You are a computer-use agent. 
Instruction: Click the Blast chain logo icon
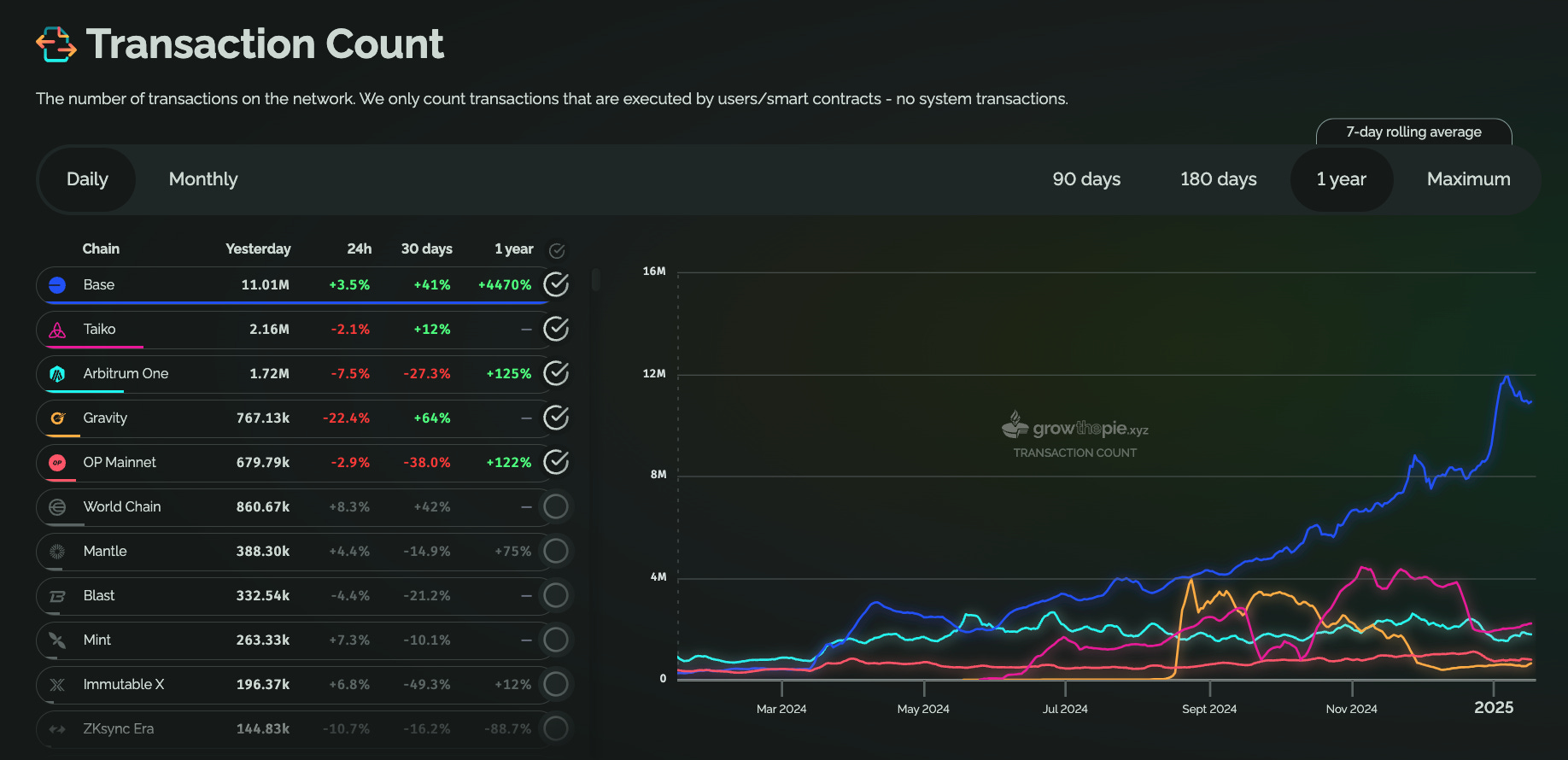pos(57,596)
